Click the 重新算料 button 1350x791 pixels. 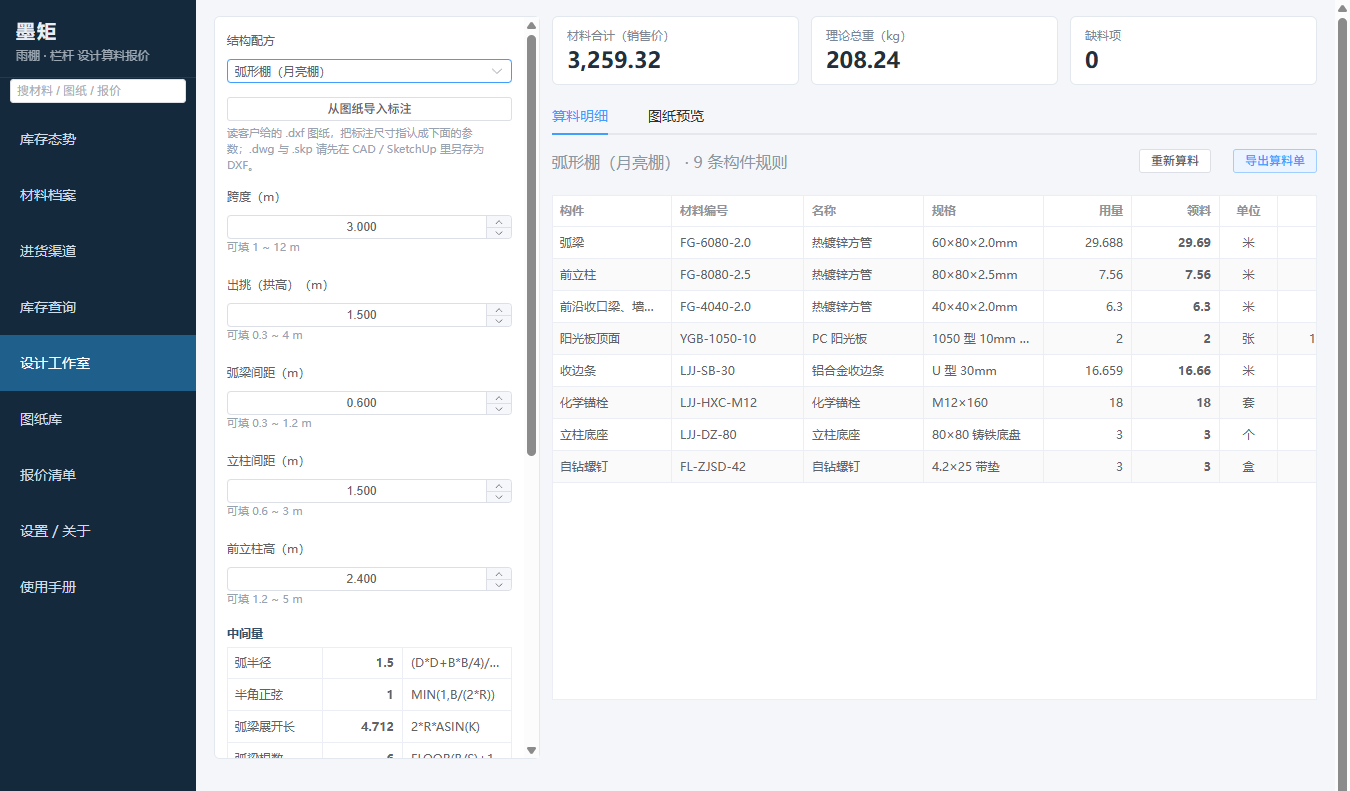(1175, 161)
